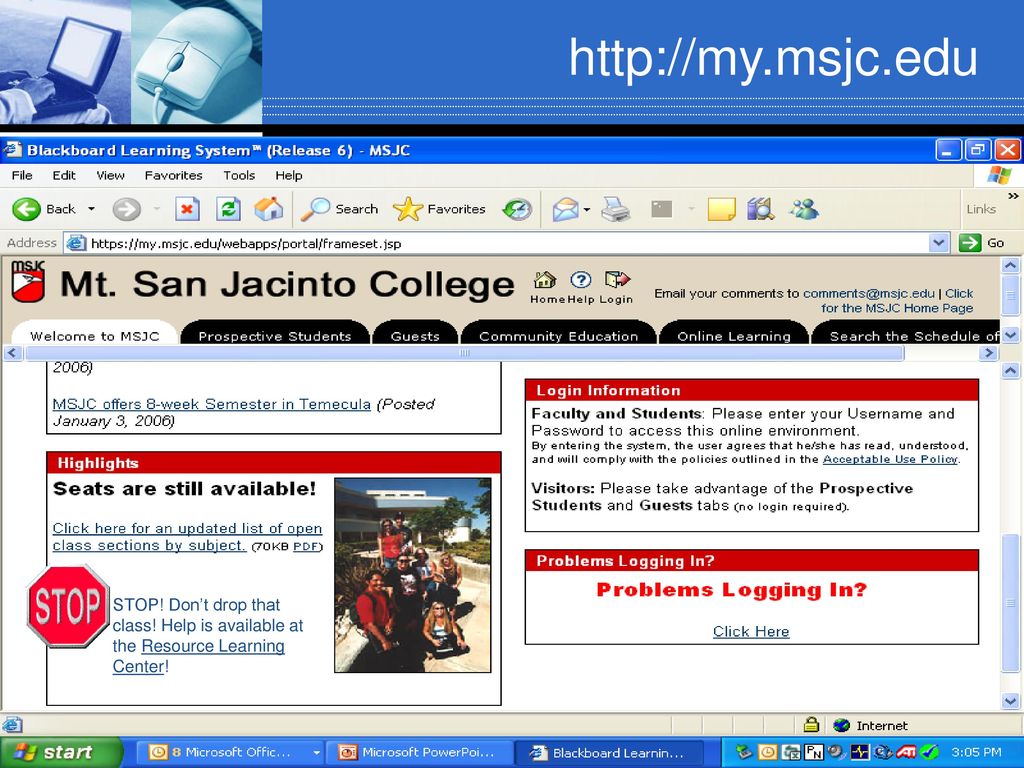
Task: Click the grey Forward arrow button
Action: tap(126, 209)
